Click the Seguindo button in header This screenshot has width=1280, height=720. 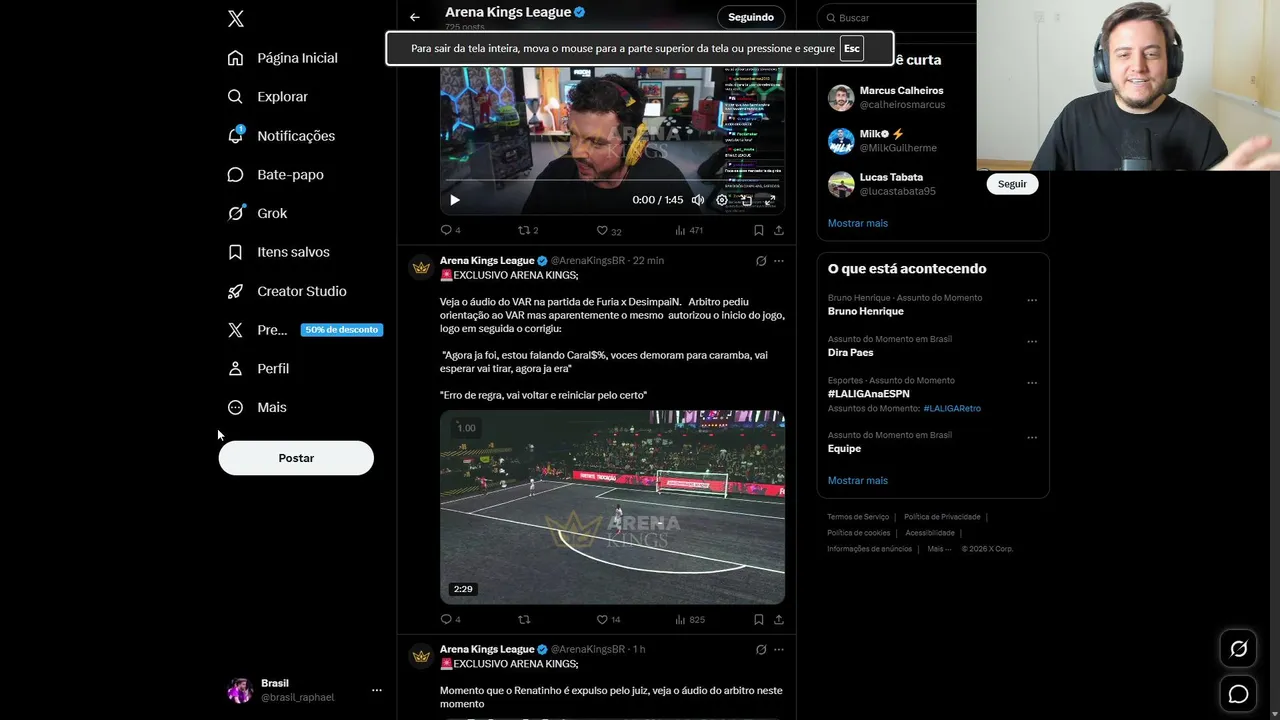(751, 17)
